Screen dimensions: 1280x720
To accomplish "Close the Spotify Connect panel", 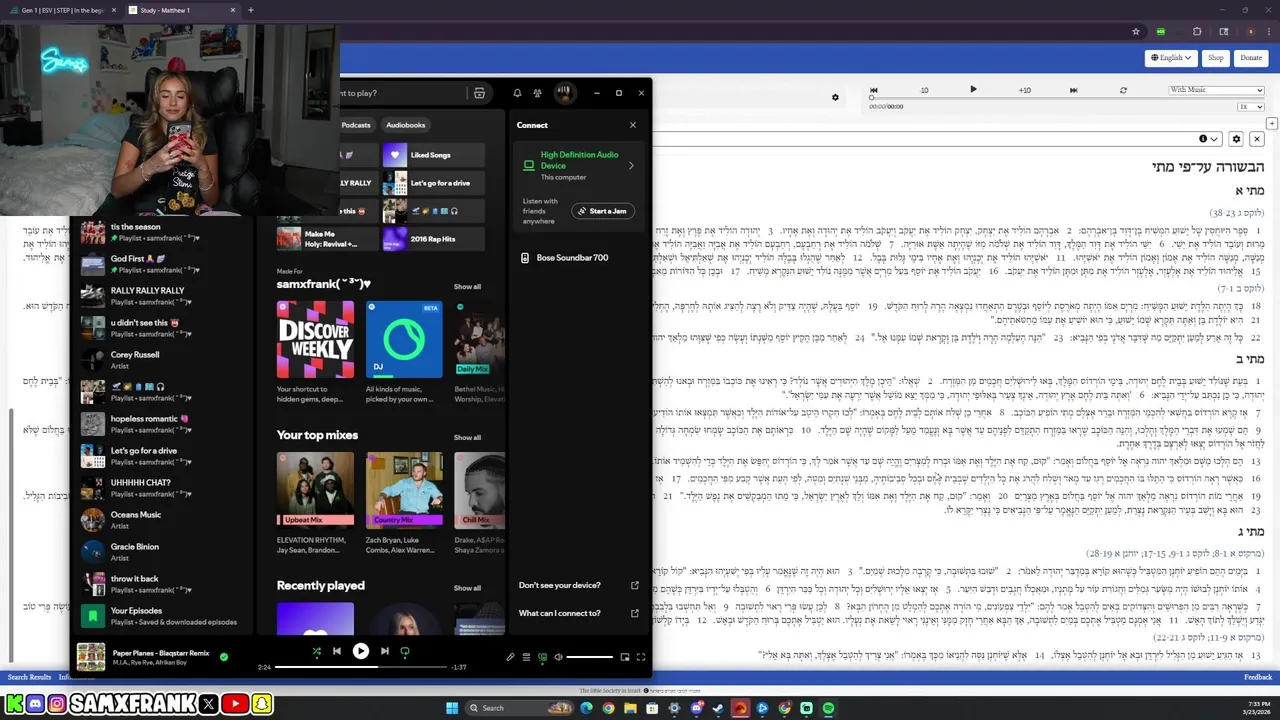I will point(632,125).
